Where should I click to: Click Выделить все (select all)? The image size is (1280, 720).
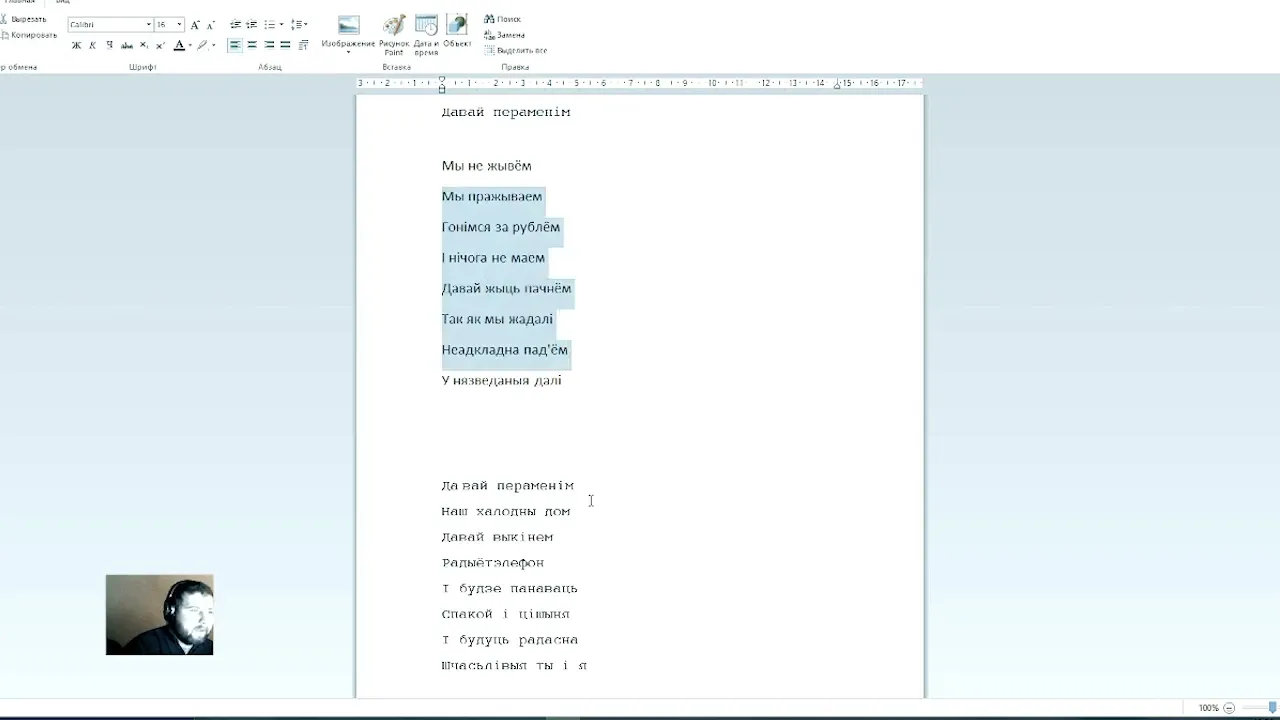point(516,50)
